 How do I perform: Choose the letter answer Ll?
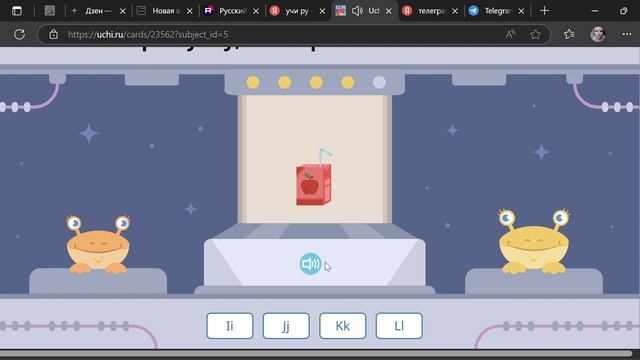[x=399, y=326]
